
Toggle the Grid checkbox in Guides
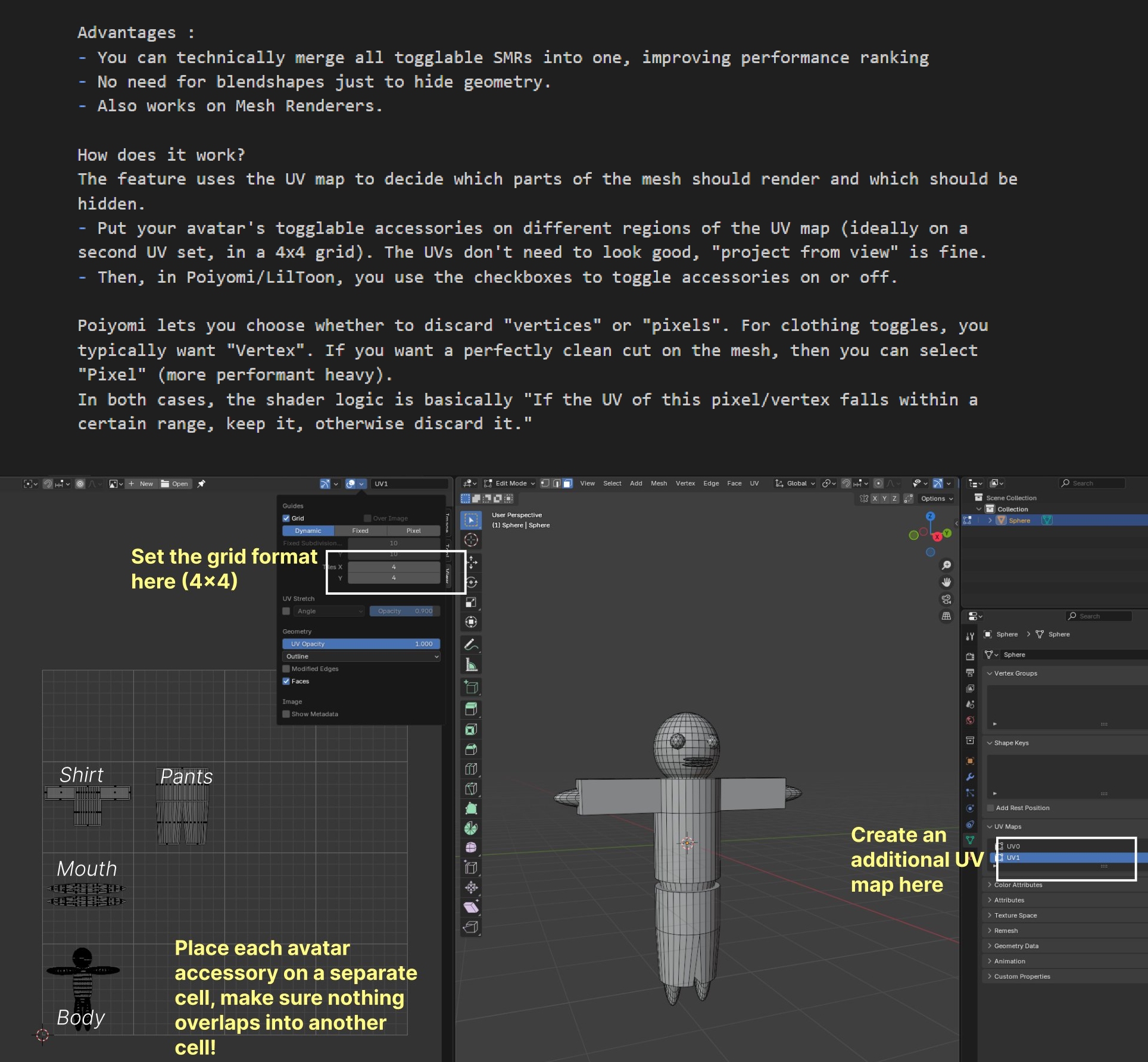(286, 518)
